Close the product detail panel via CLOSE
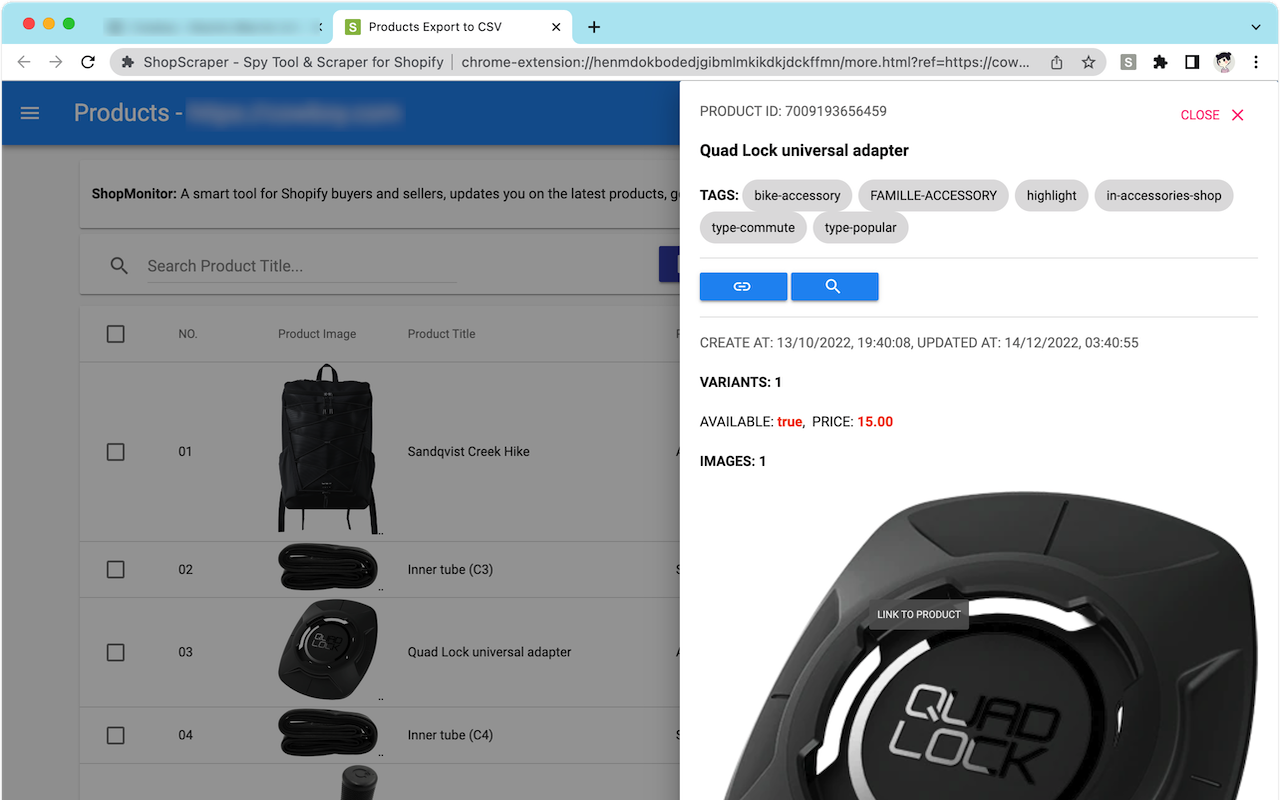The height and width of the screenshot is (800, 1280). [1212, 114]
